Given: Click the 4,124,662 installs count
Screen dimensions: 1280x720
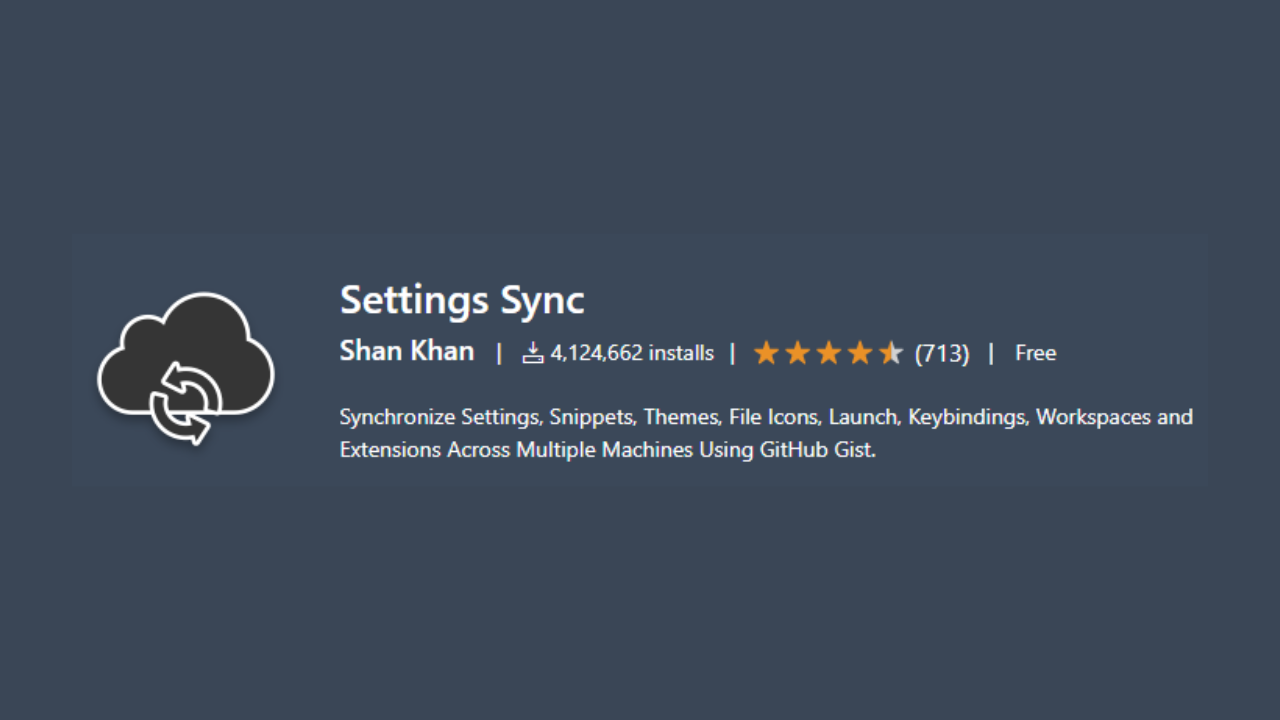Looking at the screenshot, I should [632, 353].
